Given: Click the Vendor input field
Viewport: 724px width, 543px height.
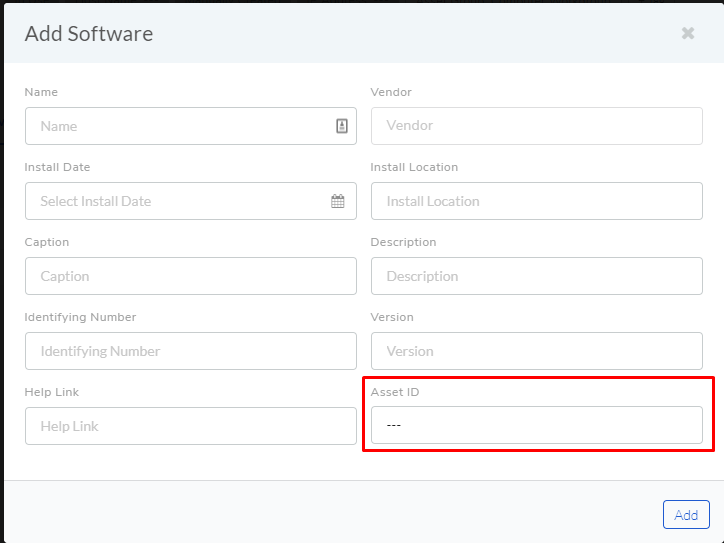Looking at the screenshot, I should click(x=537, y=126).
